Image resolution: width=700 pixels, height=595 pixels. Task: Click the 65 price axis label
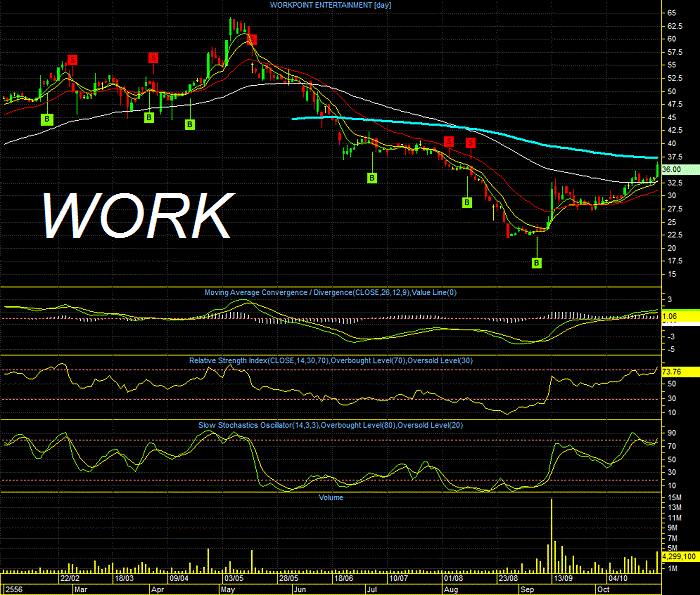(672, 13)
